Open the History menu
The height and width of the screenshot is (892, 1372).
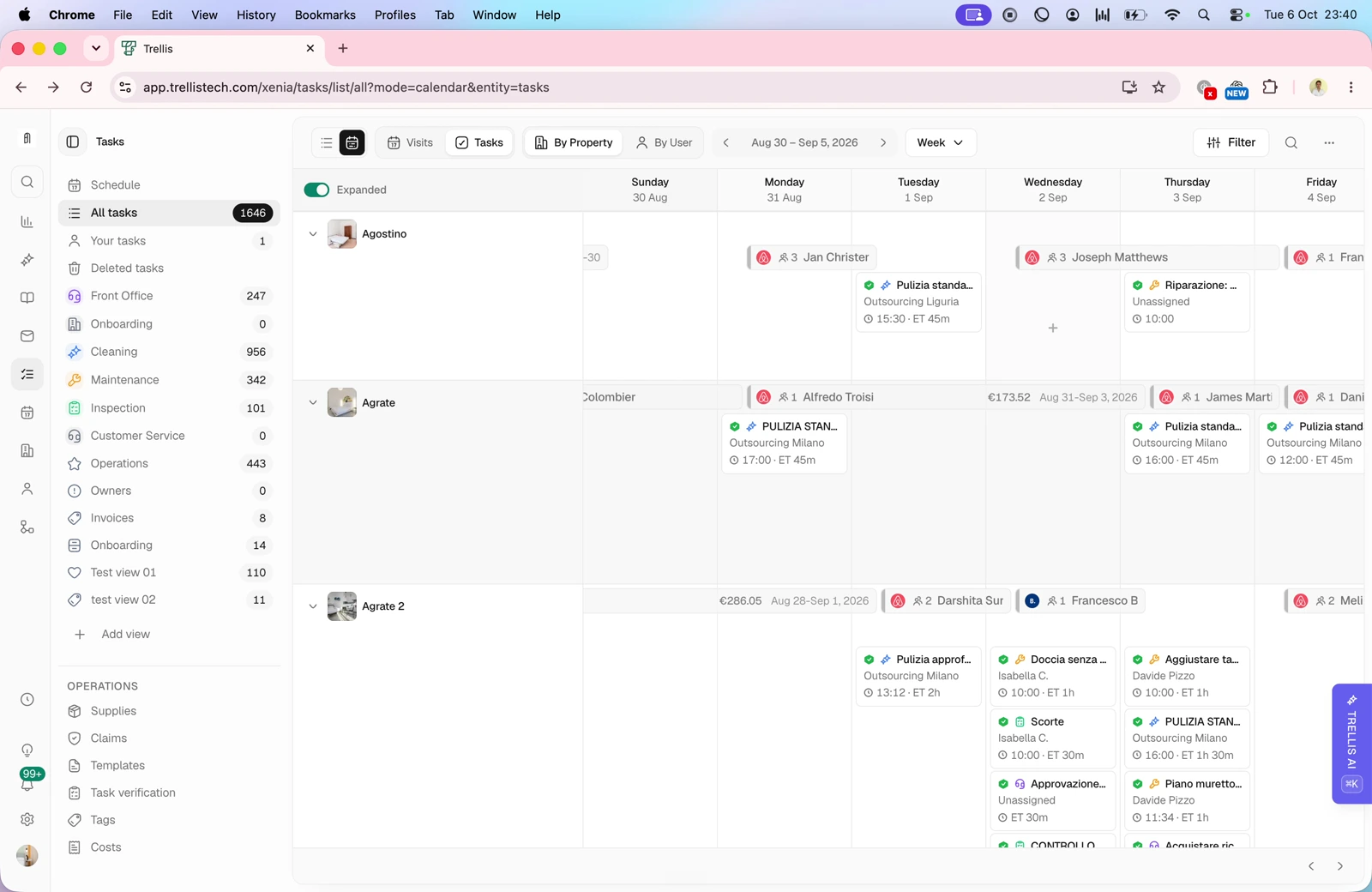pyautogui.click(x=256, y=15)
